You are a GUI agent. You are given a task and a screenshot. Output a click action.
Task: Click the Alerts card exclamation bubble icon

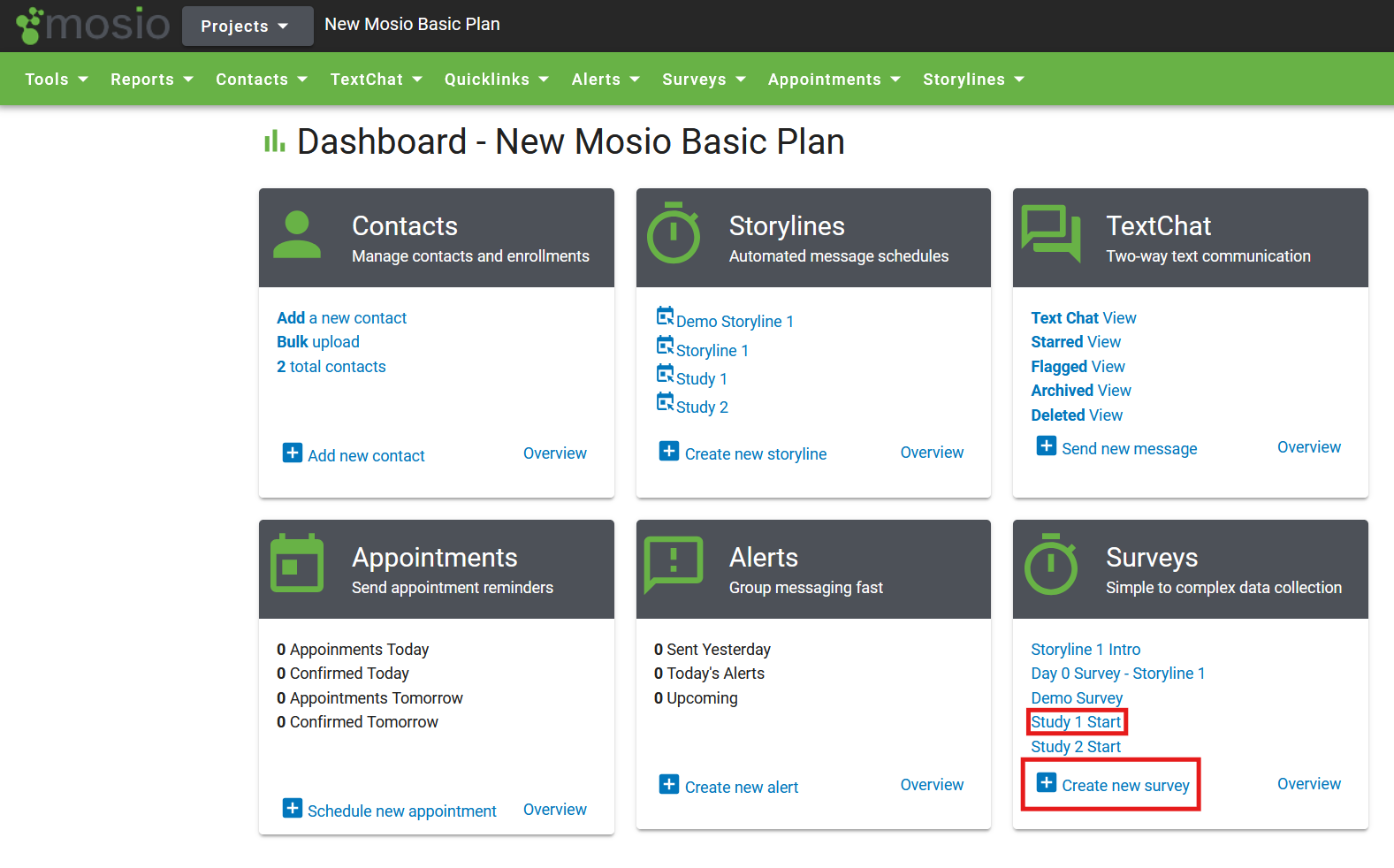point(674,564)
